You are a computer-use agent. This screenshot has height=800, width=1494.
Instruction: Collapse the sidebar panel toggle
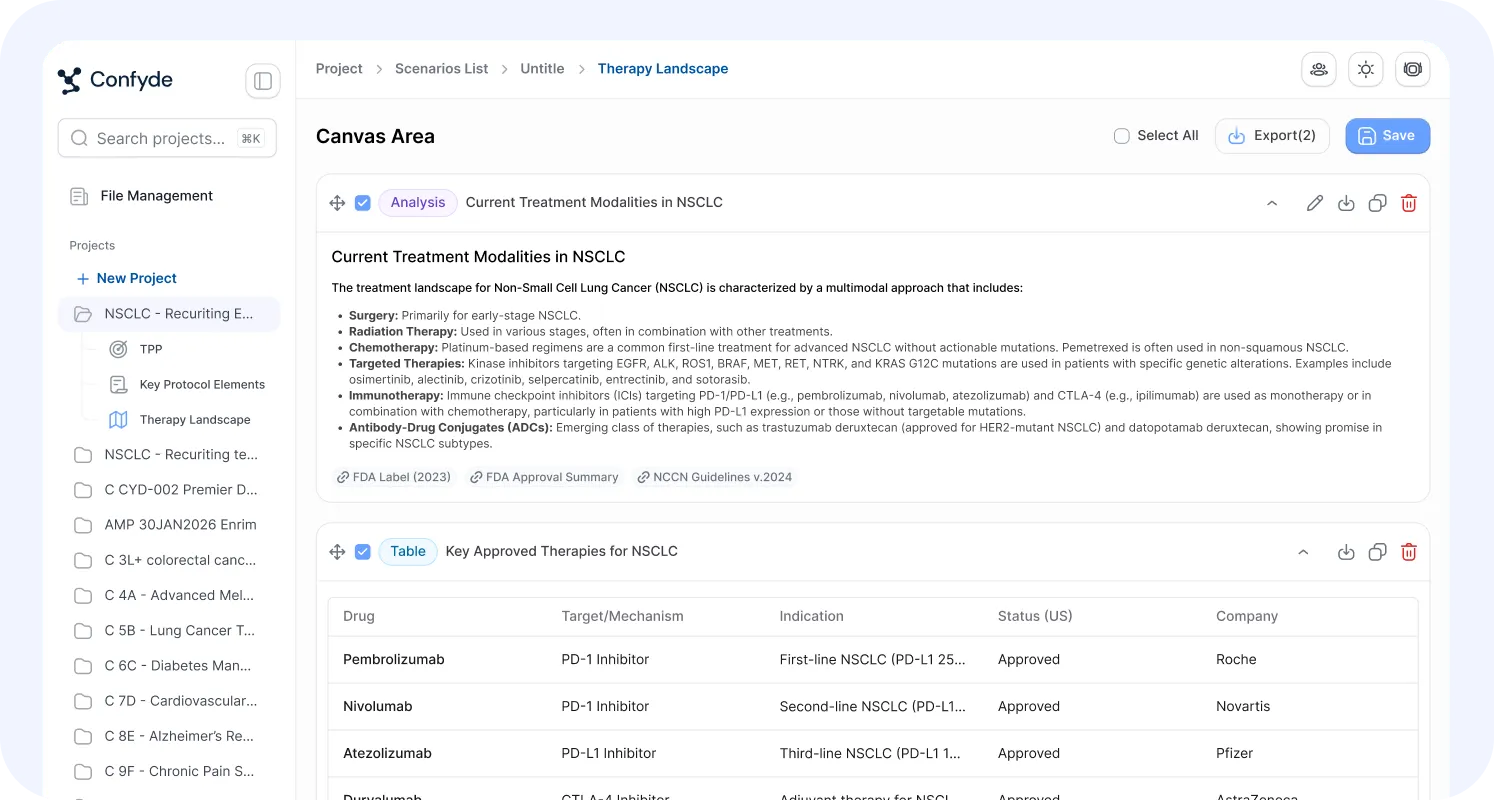click(x=263, y=81)
